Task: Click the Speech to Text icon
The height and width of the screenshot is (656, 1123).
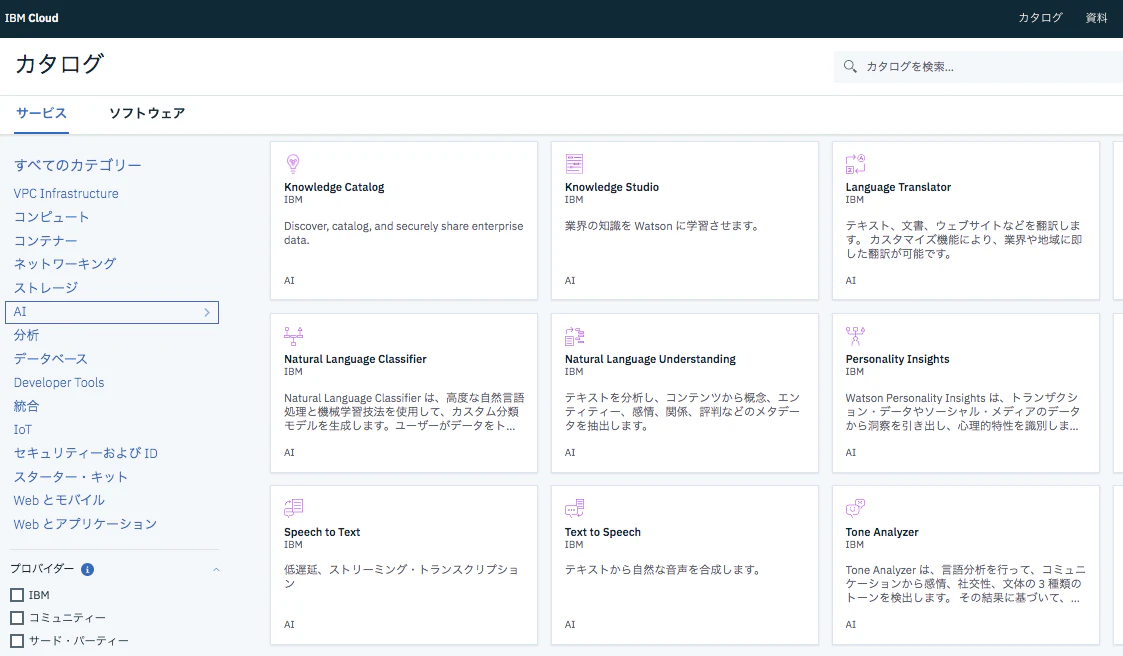Action: (x=294, y=508)
